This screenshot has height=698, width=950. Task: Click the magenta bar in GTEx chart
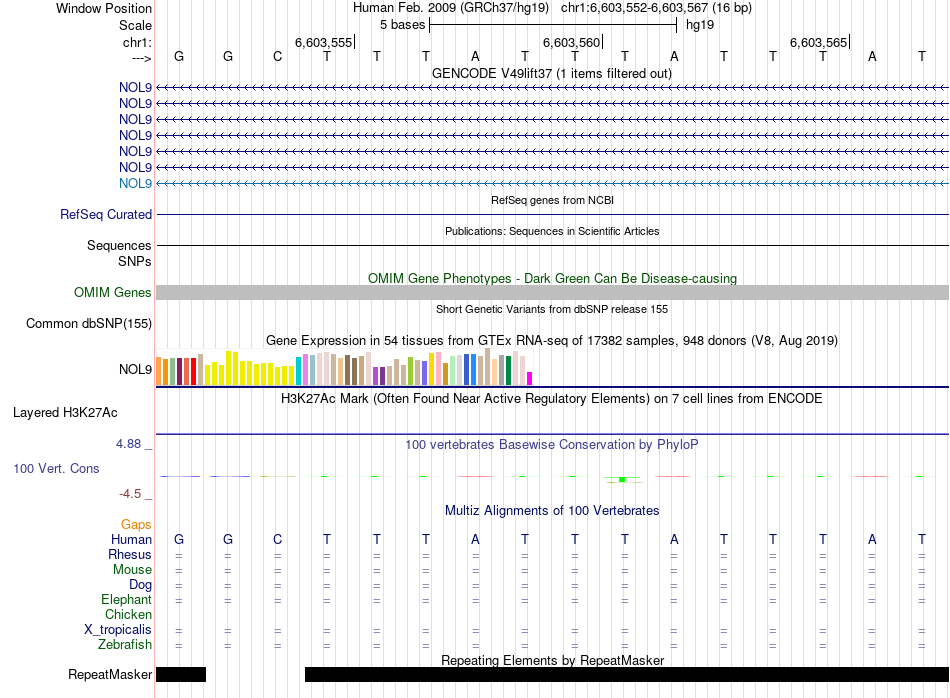point(530,379)
